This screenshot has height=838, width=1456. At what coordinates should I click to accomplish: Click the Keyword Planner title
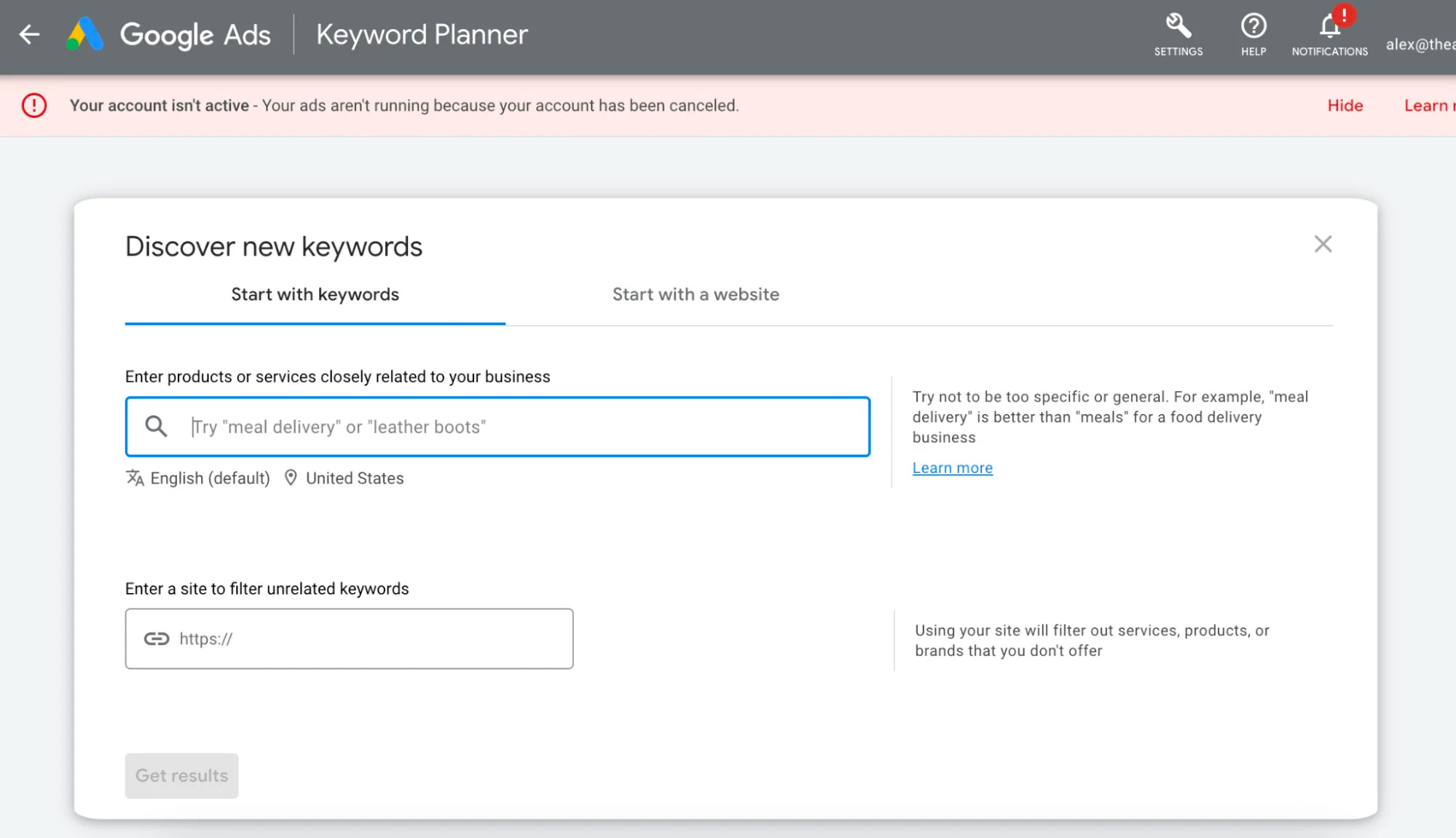[422, 34]
